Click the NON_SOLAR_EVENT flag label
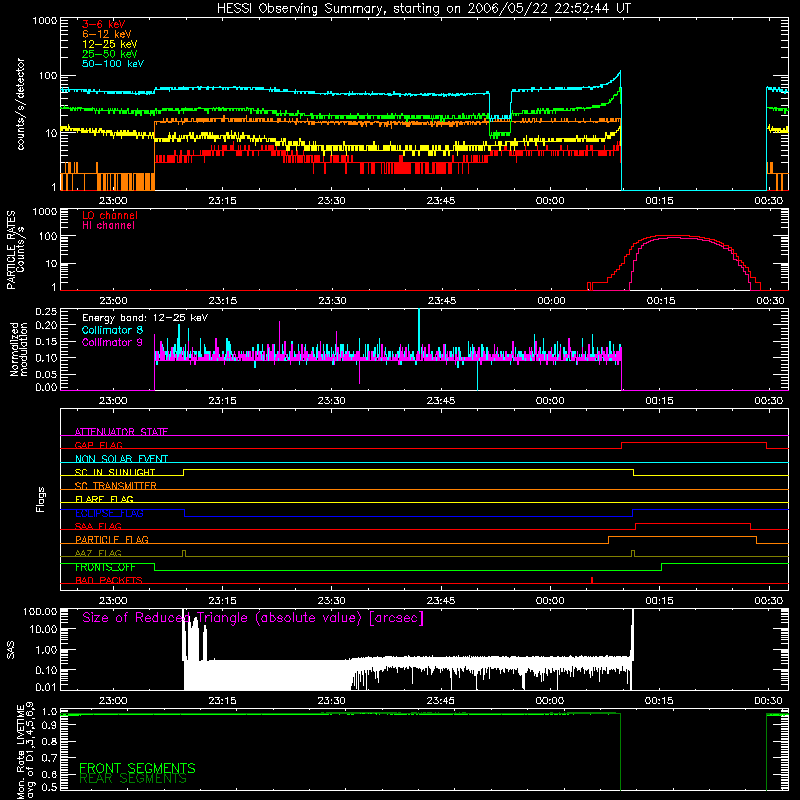This screenshot has height=800, width=800. [121, 459]
